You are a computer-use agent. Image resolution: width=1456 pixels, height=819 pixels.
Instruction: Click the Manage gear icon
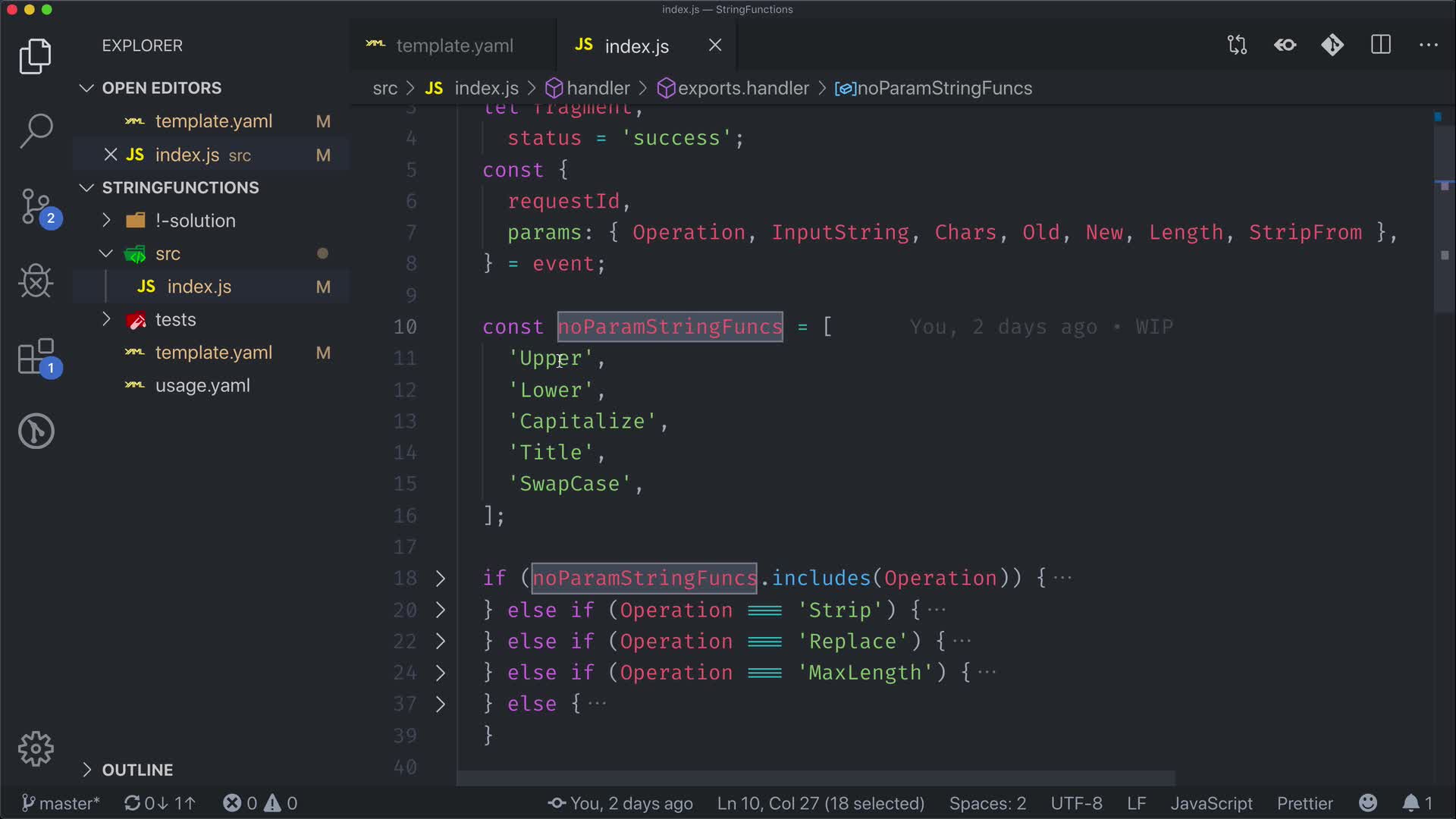[x=36, y=749]
